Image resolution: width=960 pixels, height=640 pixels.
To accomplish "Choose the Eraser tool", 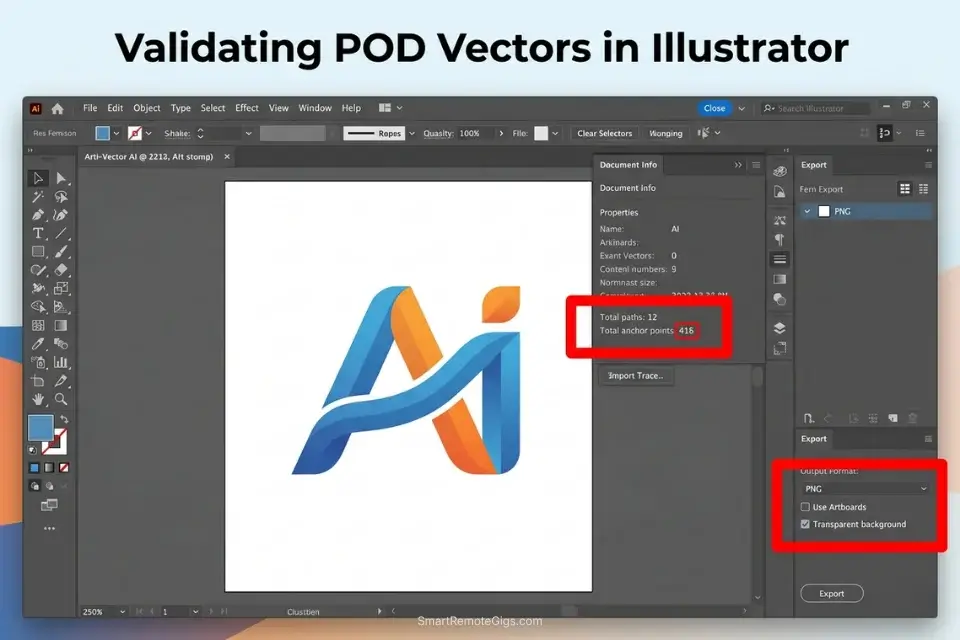I will coord(61,270).
